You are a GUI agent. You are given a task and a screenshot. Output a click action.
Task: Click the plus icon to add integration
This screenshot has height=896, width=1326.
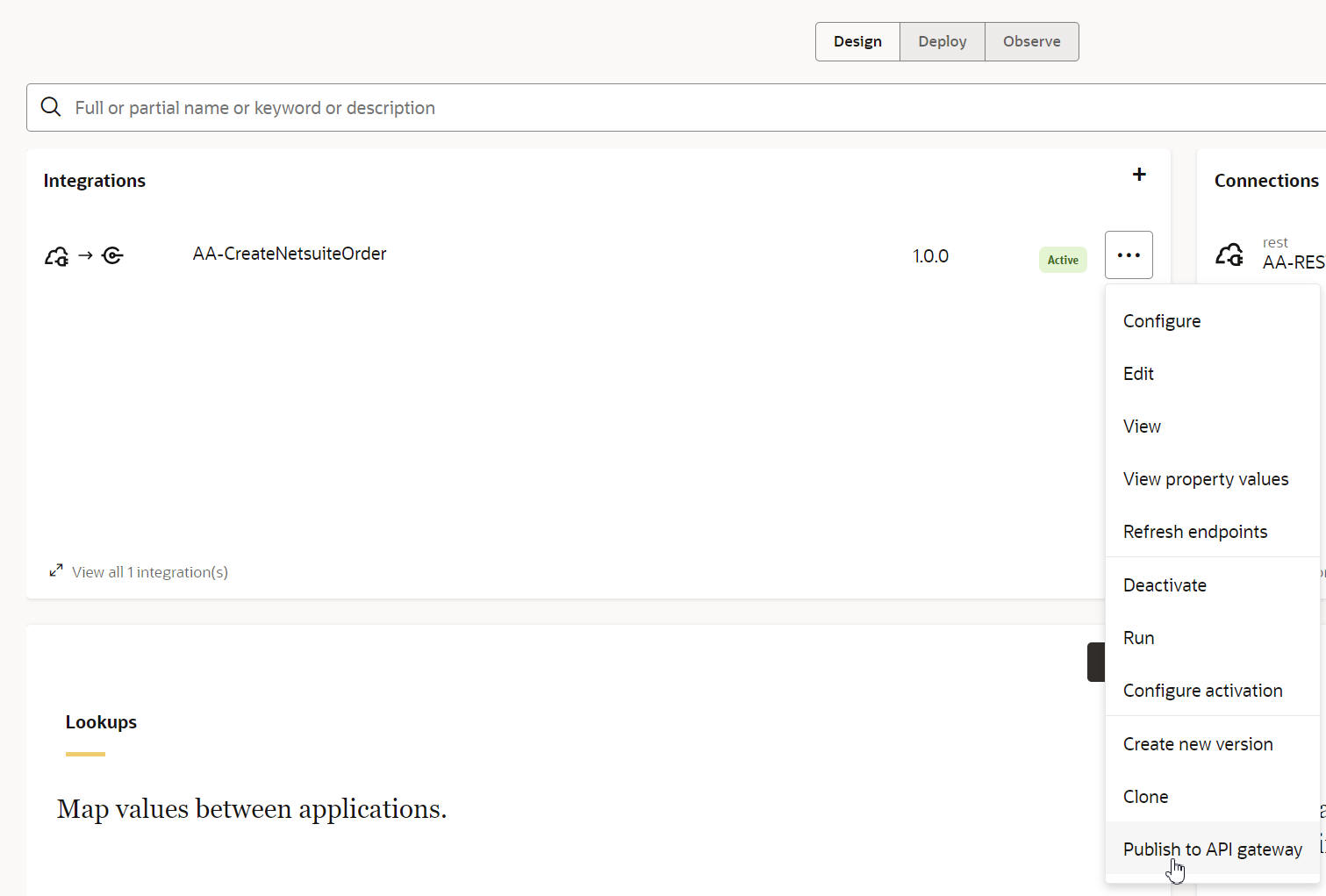point(1139,175)
